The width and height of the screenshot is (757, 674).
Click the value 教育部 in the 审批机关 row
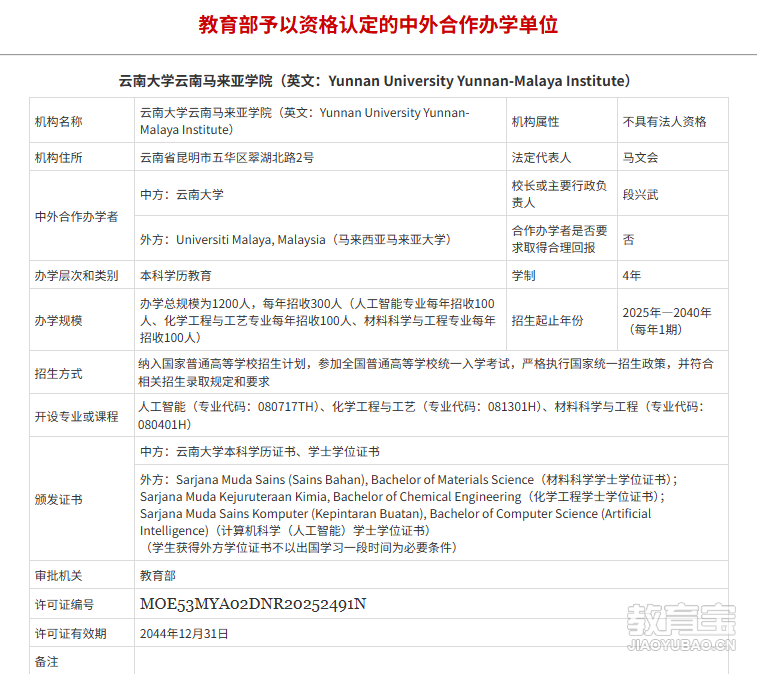point(158,576)
